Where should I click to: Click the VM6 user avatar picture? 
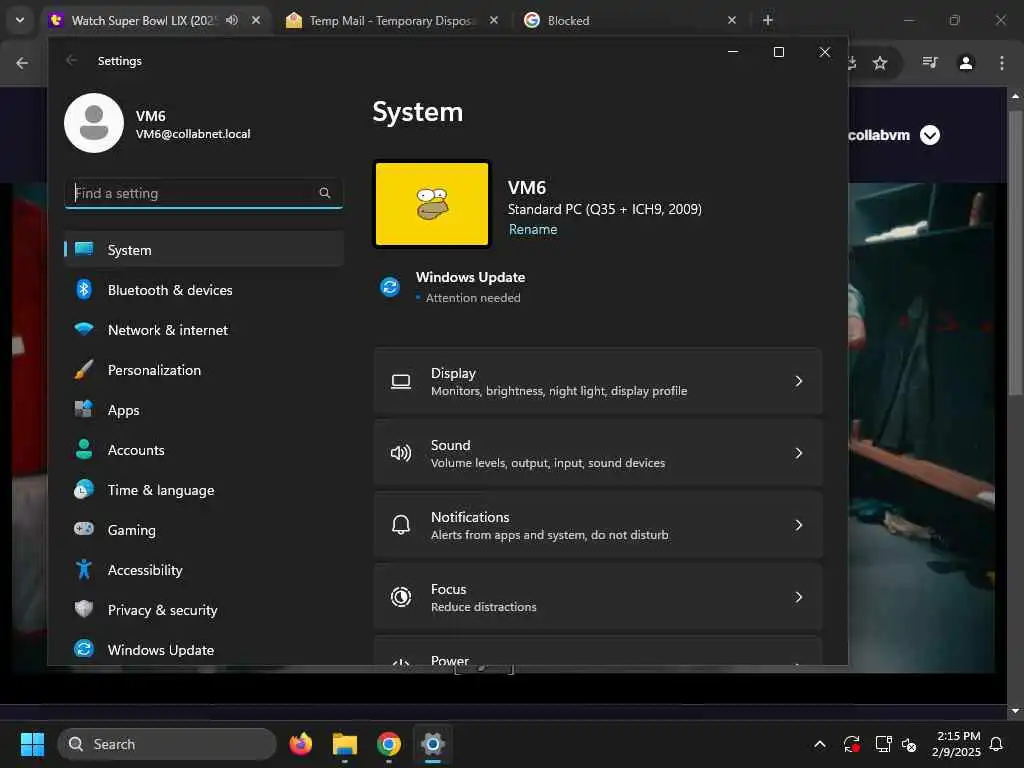coord(94,123)
